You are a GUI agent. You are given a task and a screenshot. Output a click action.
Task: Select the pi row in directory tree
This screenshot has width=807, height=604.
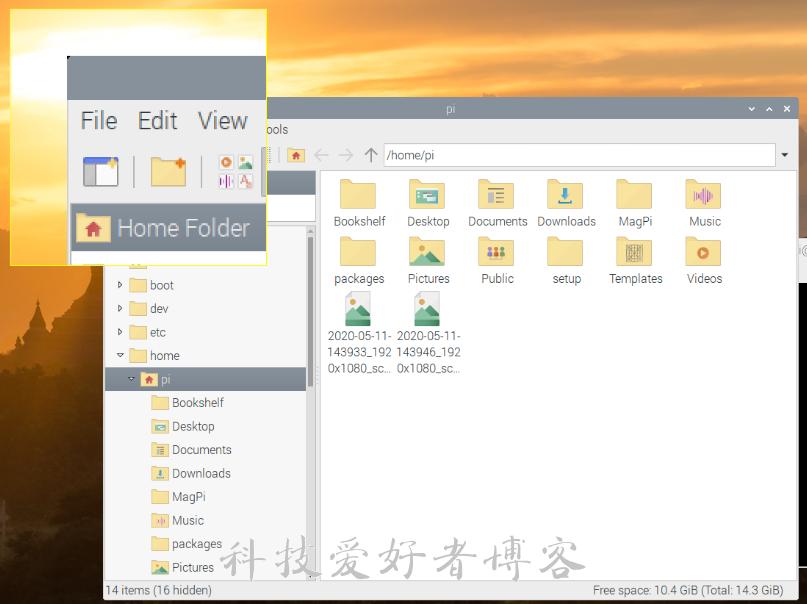click(206, 379)
